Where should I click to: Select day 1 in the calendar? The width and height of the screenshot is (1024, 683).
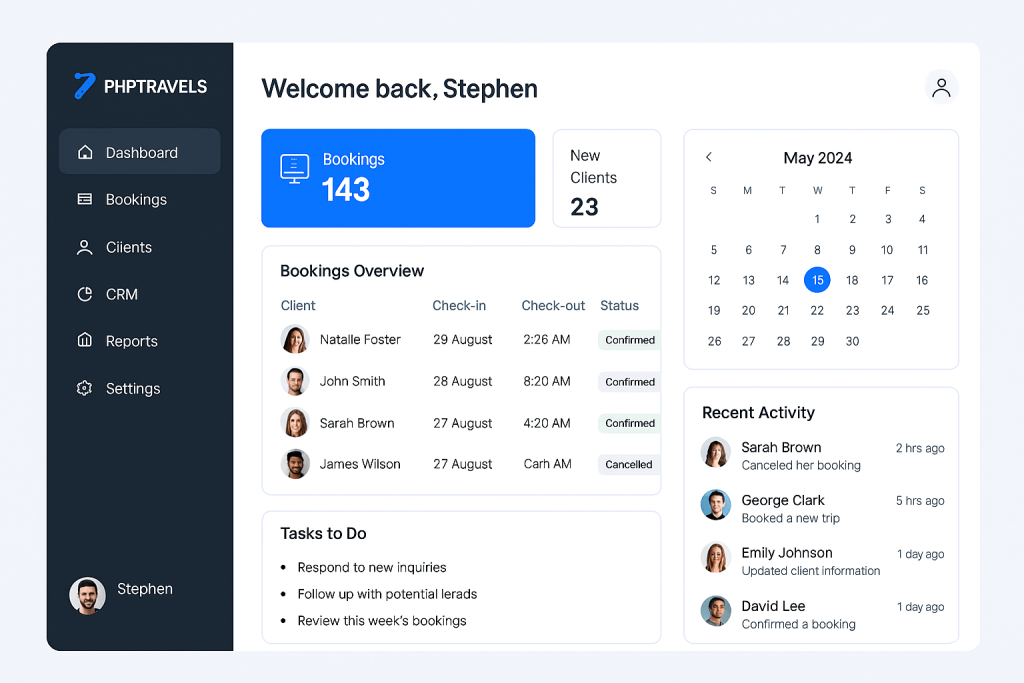point(817,219)
